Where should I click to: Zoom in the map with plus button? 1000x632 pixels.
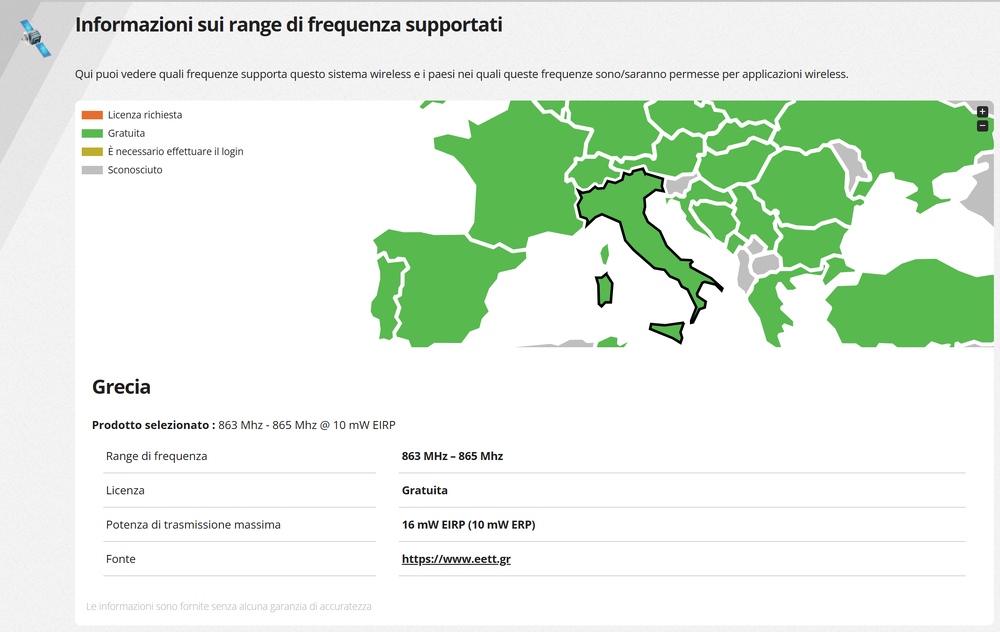(x=982, y=112)
